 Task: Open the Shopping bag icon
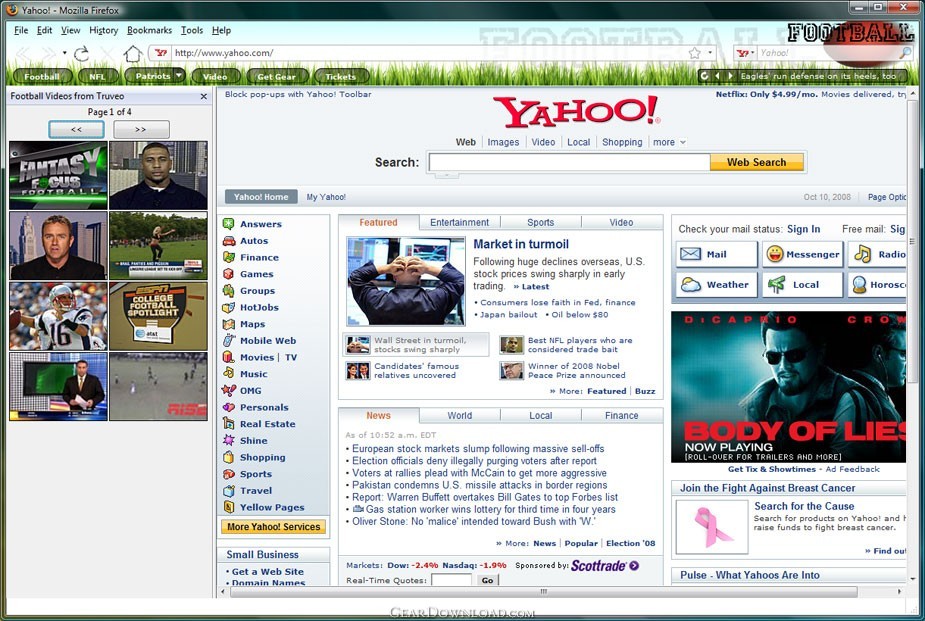point(229,457)
